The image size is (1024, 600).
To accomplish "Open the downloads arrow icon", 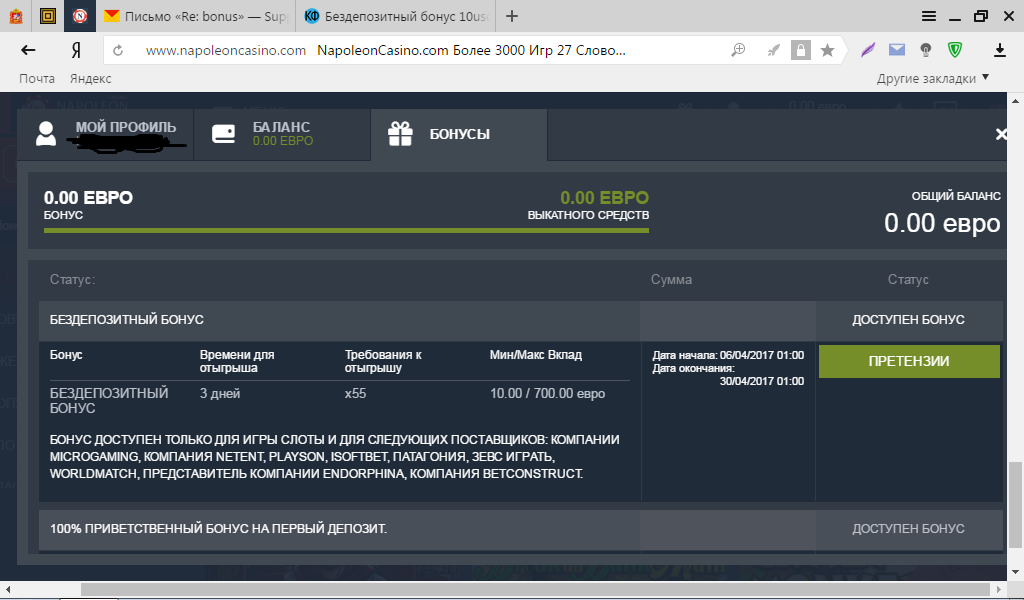I will point(999,50).
